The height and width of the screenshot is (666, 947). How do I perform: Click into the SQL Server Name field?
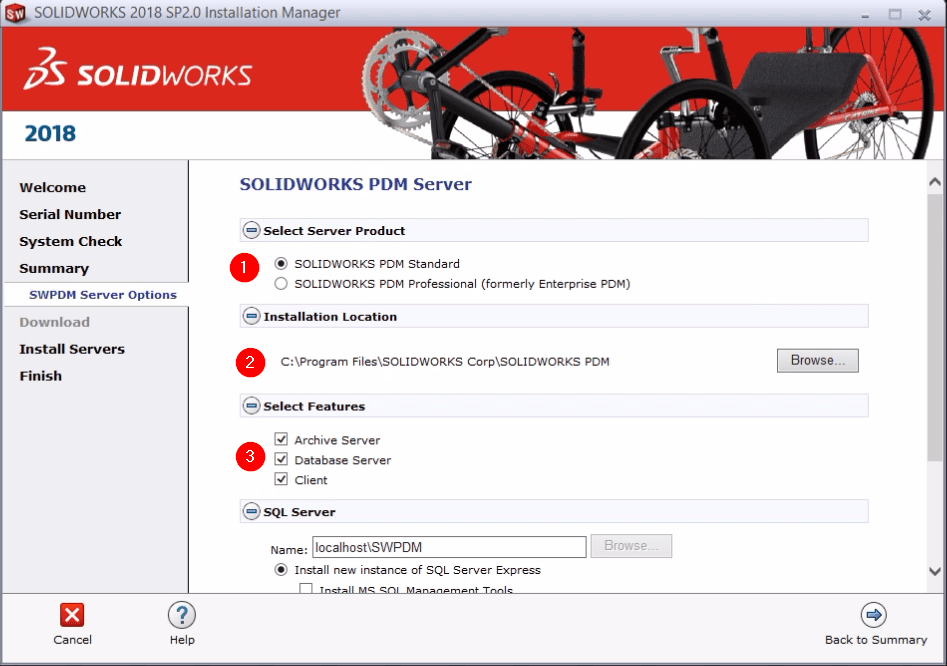pyautogui.click(x=449, y=547)
